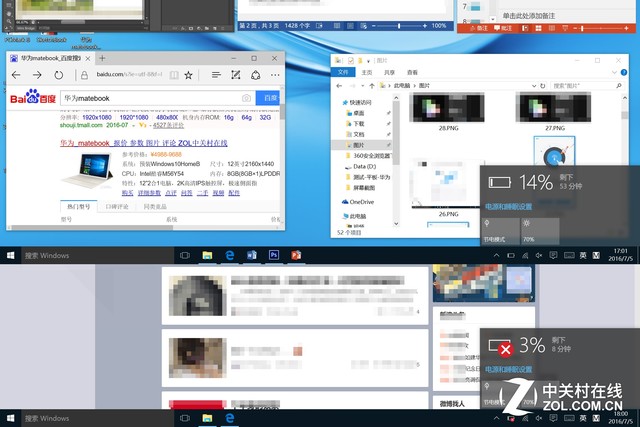Click the battery tray icon with red X
This screenshot has width=640, height=427.
(x=511, y=418)
